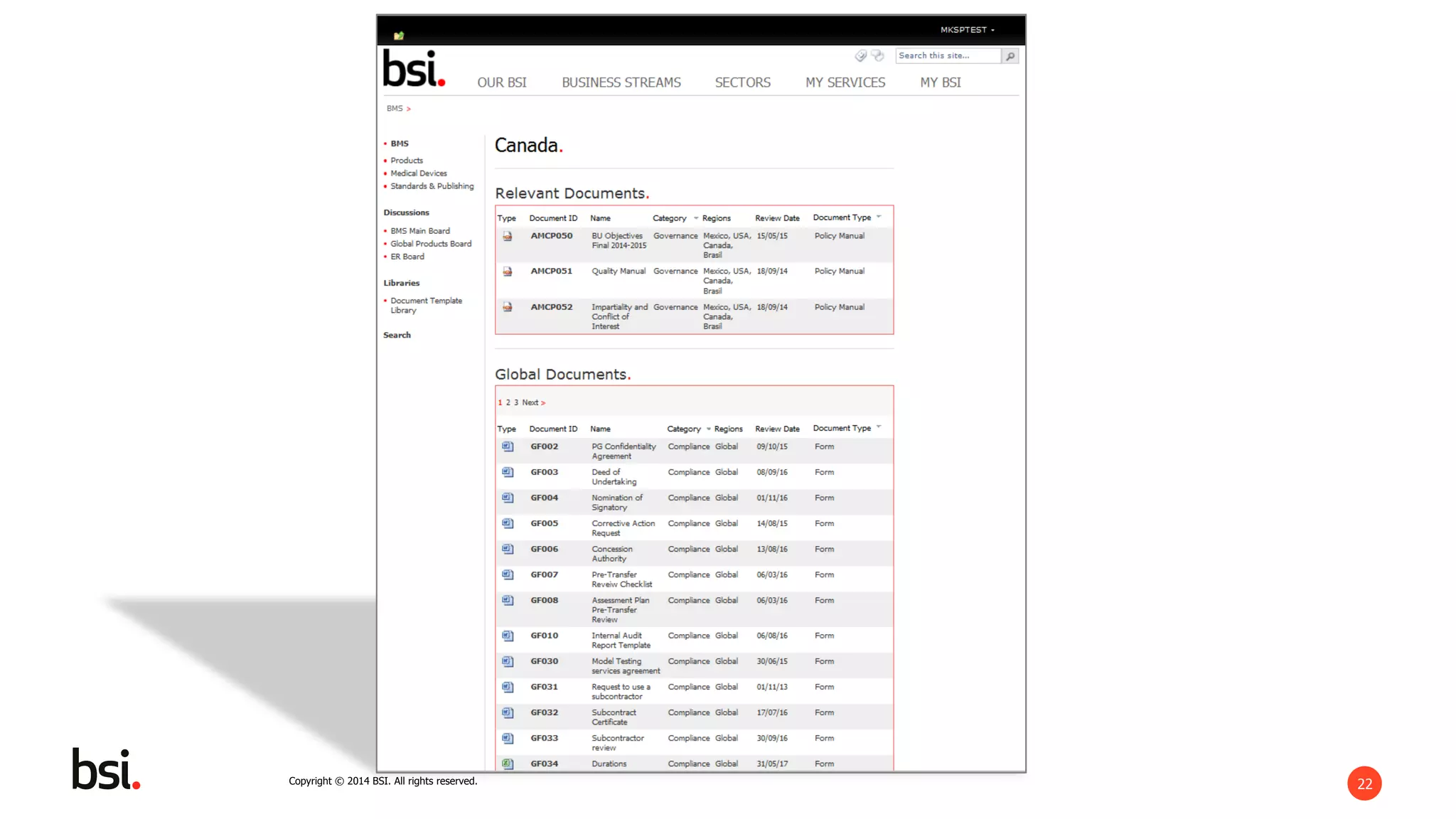Click the notes icon beside the tags icon

click(878, 55)
